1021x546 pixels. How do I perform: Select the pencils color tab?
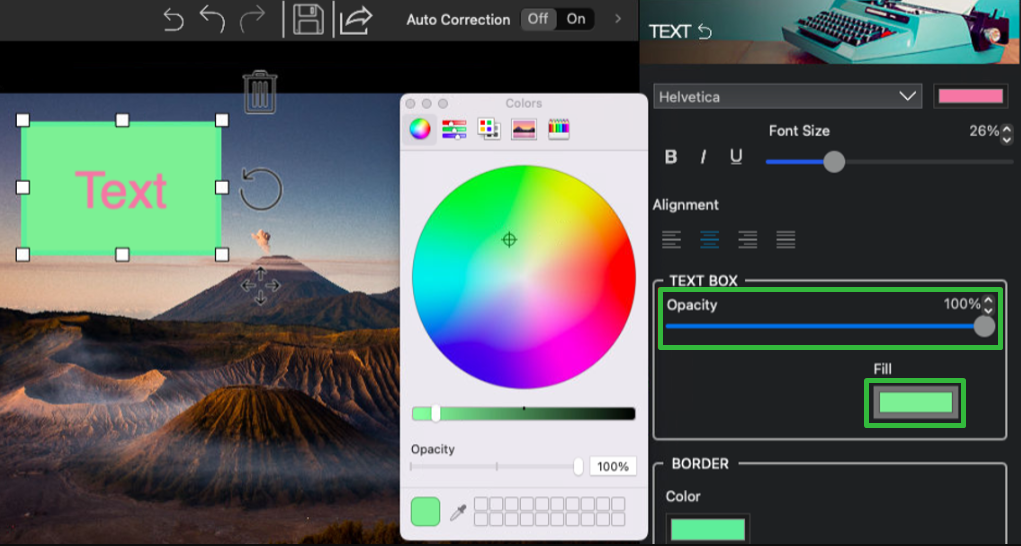559,129
